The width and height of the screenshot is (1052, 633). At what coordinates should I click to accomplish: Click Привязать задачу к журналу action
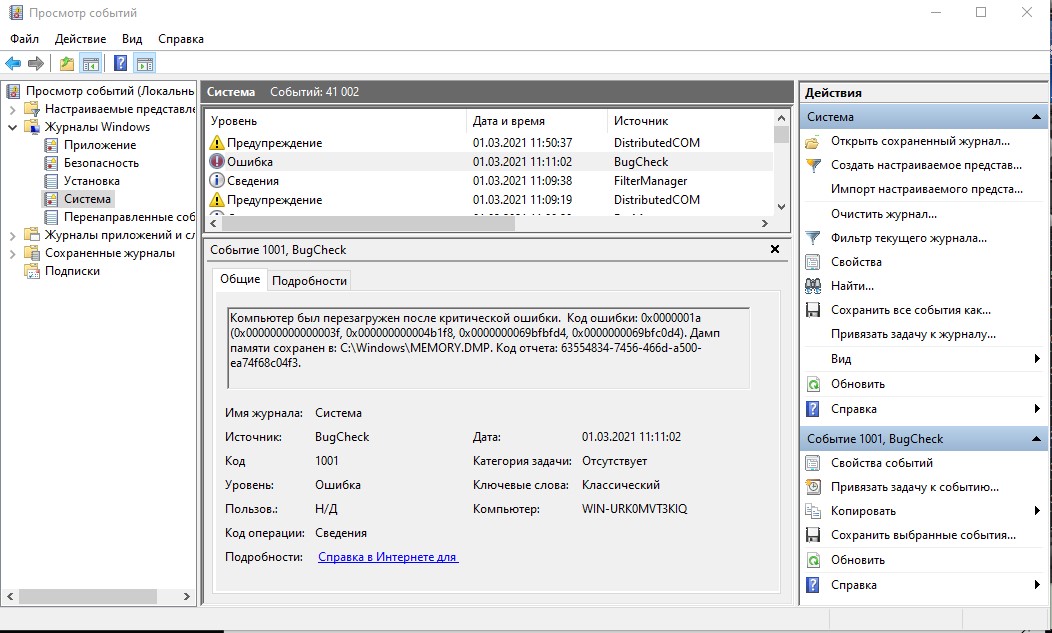click(913, 334)
